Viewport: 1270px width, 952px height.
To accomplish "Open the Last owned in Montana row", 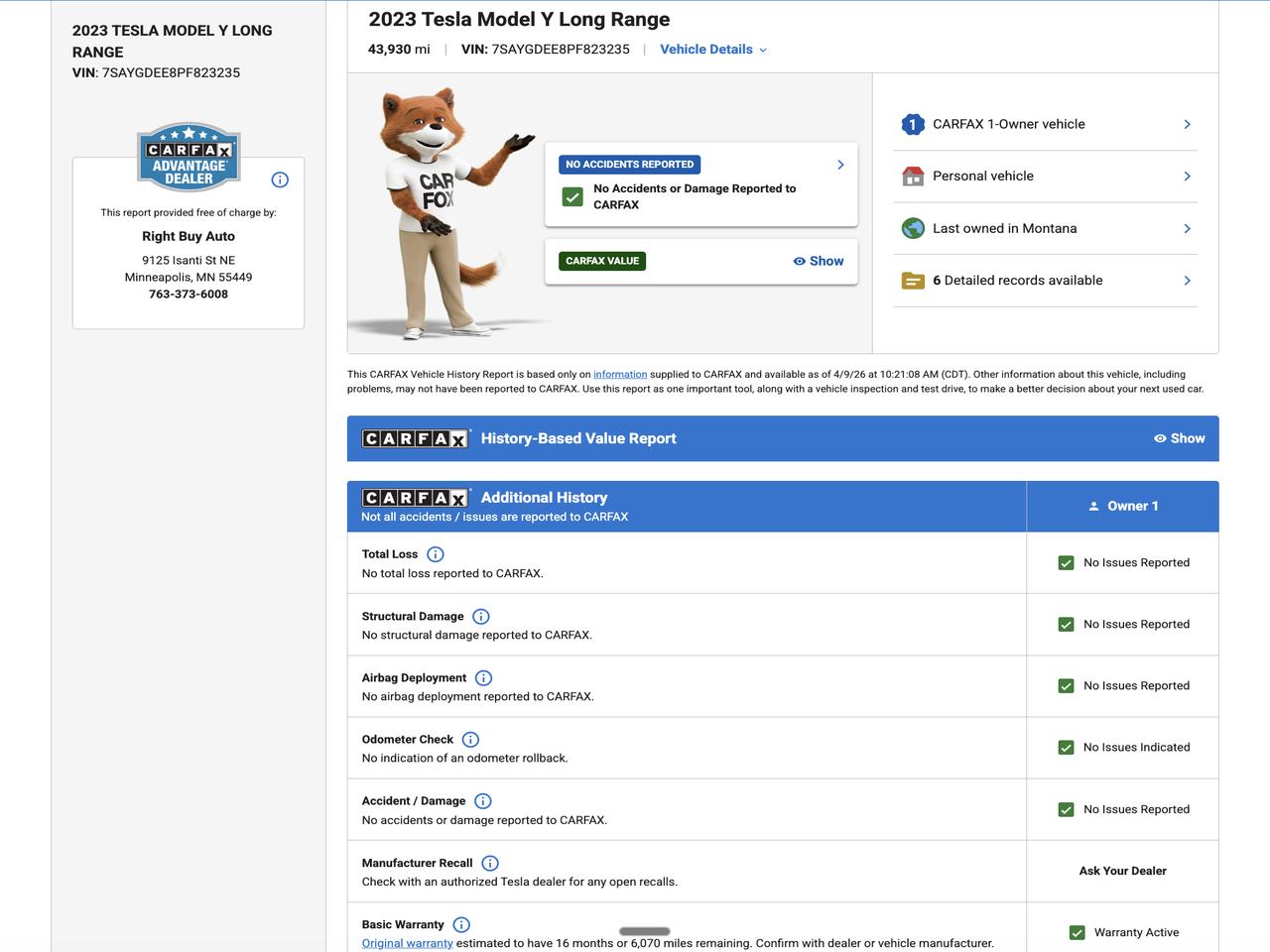I will tap(1045, 228).
